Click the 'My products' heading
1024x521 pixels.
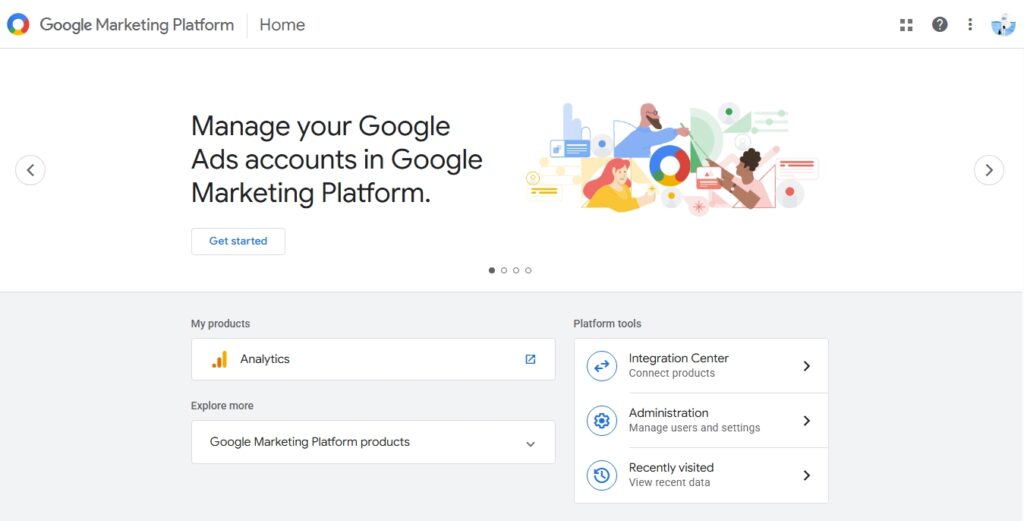coord(220,323)
